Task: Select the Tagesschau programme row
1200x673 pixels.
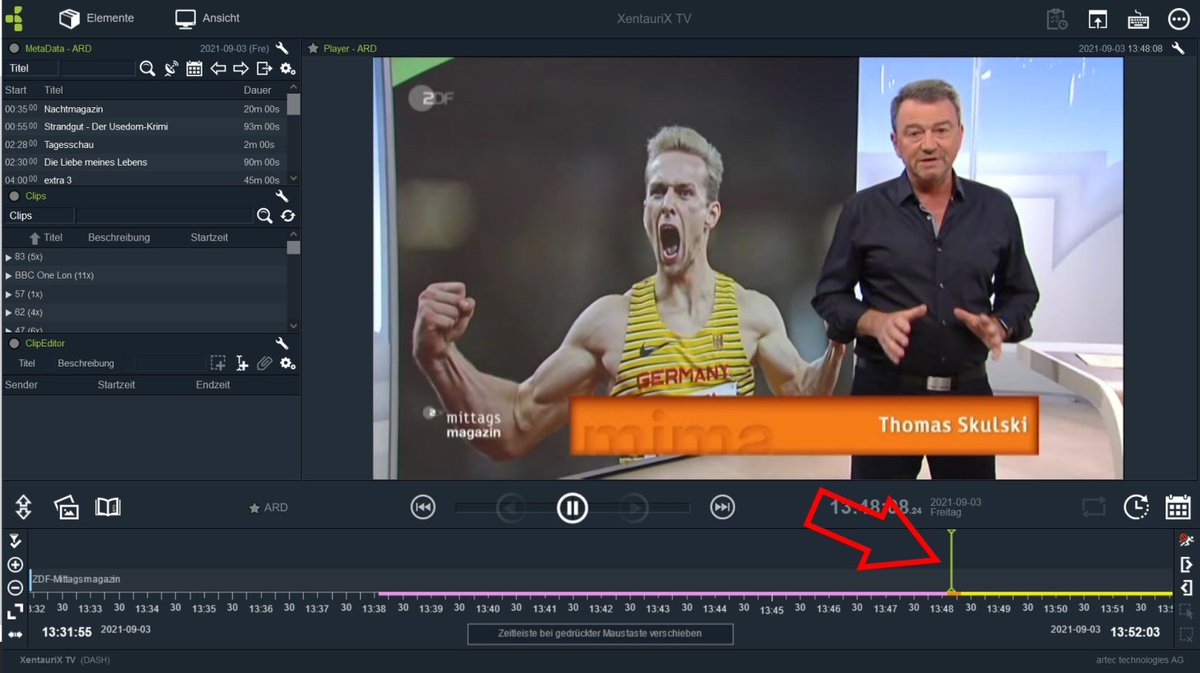Action: 145,144
